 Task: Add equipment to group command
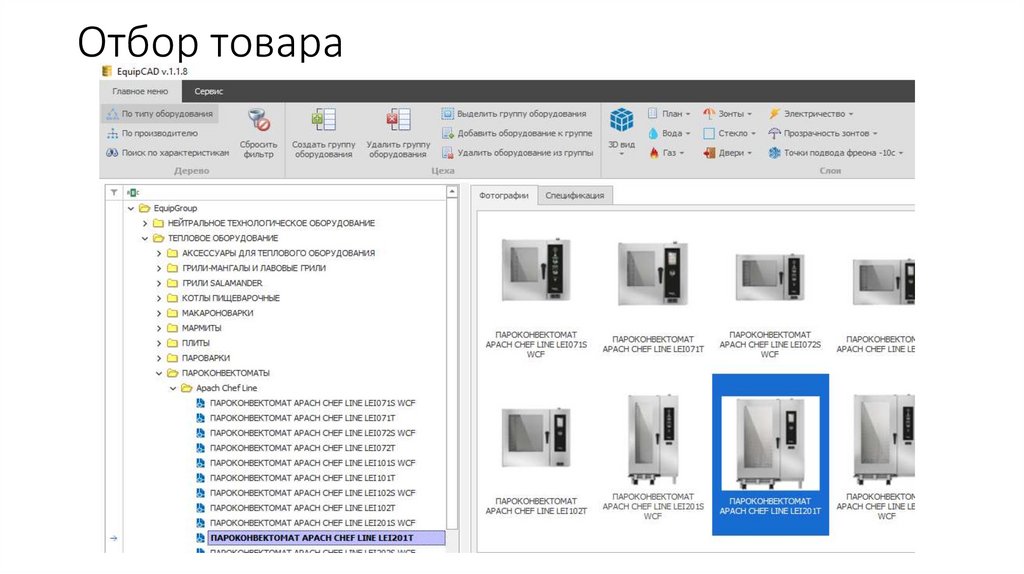pos(517,133)
